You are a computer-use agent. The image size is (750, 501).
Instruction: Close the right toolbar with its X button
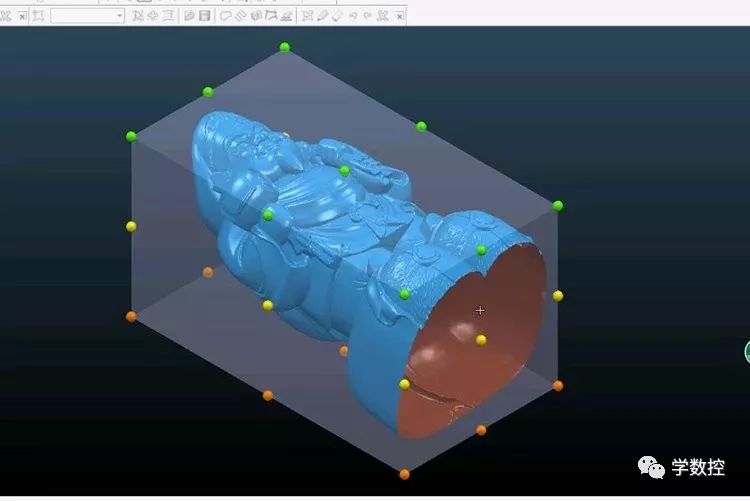coord(399,17)
